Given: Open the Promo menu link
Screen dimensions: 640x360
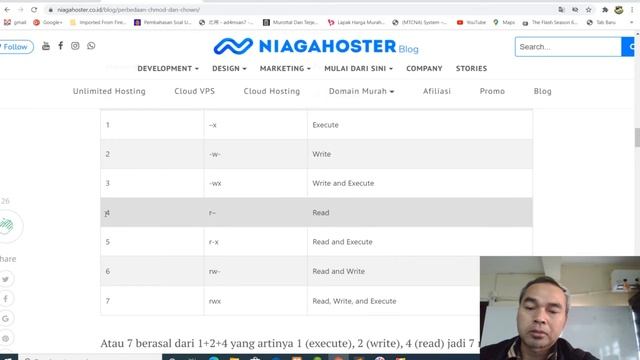Looking at the screenshot, I should pos(492,91).
